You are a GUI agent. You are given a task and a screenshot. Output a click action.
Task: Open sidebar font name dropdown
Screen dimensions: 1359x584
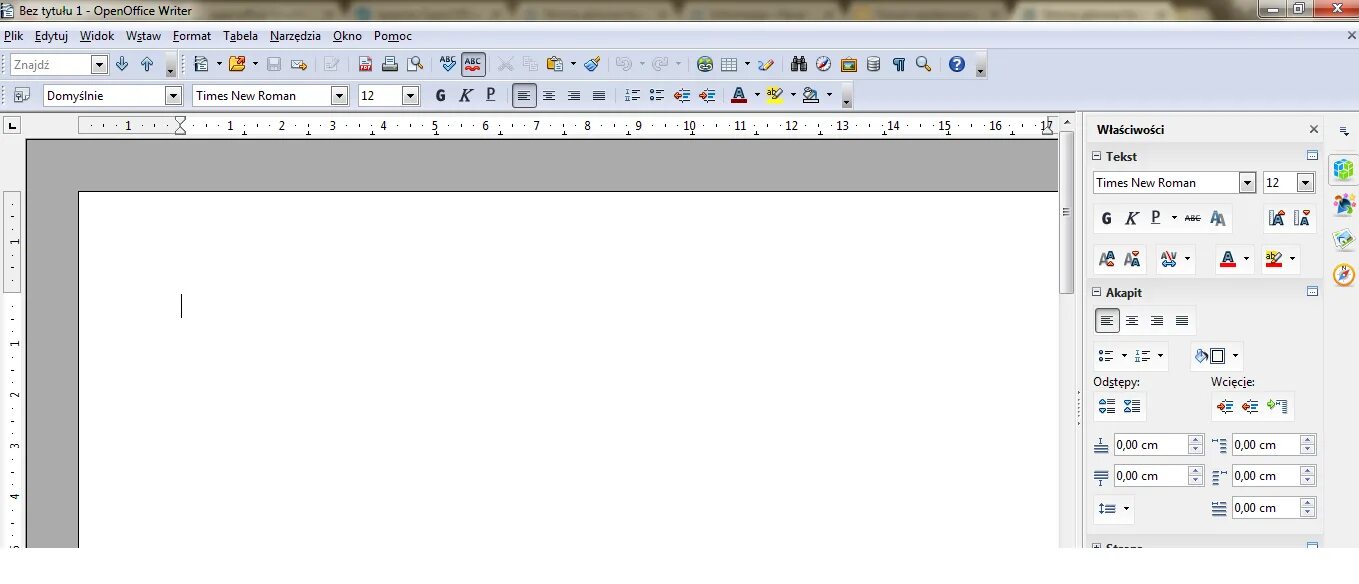tap(1247, 182)
